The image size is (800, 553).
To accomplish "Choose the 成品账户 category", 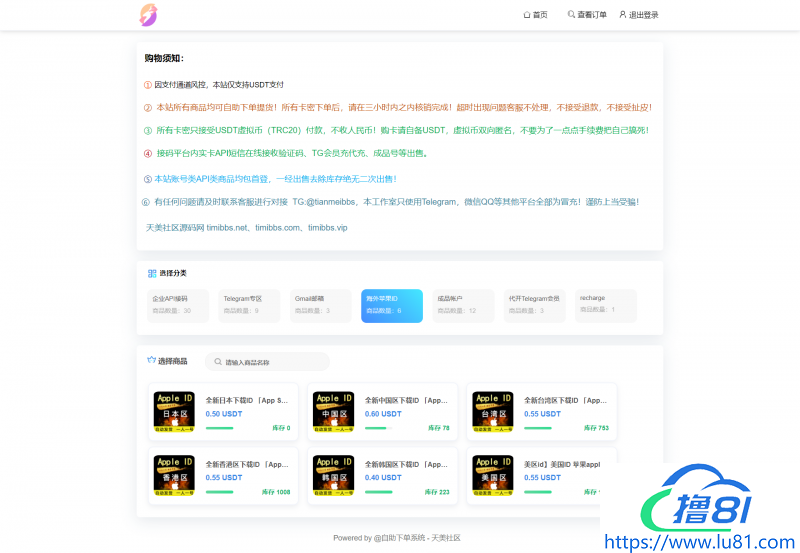I will tap(463, 305).
